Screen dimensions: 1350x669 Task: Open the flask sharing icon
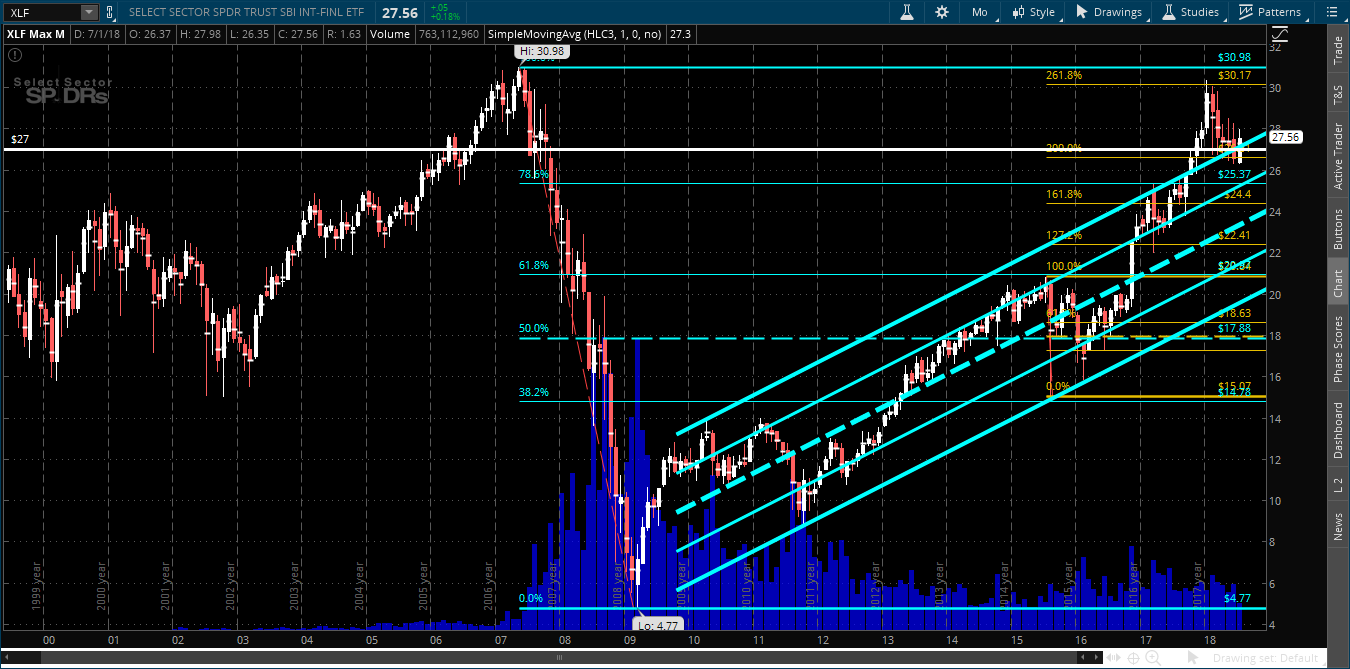pos(908,12)
